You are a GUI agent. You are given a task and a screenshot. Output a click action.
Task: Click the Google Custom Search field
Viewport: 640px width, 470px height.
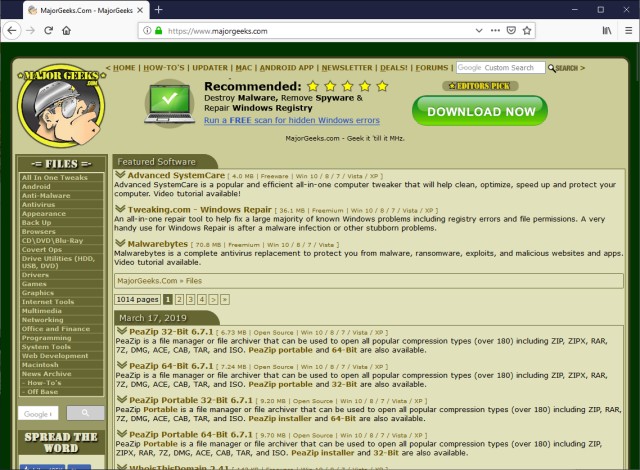[500, 68]
